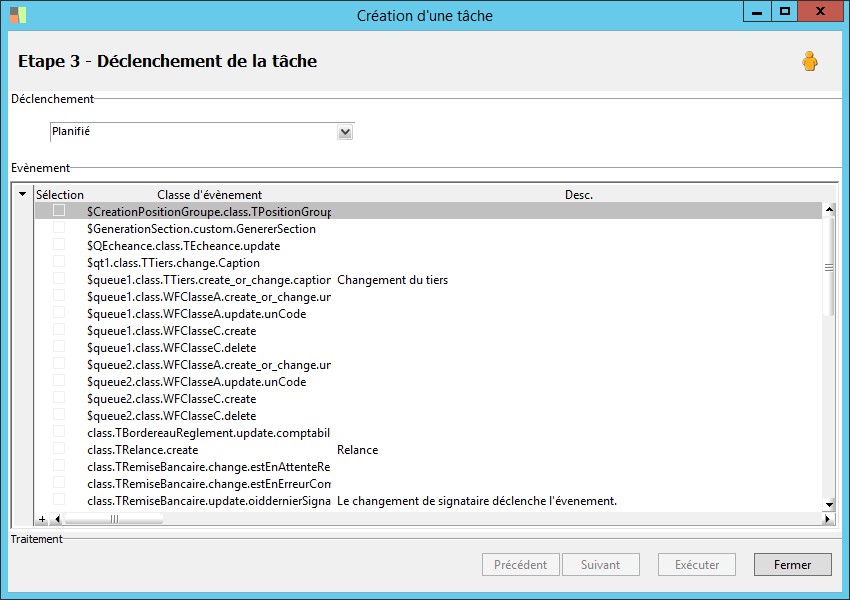This screenshot has height=600, width=850.
Task: Tick checkbox for class.TBordereauReglement.update row
Action: click(59, 431)
